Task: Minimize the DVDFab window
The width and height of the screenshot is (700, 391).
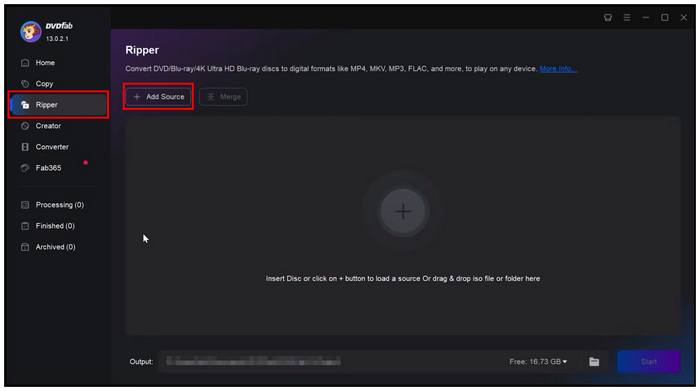Action: (646, 17)
